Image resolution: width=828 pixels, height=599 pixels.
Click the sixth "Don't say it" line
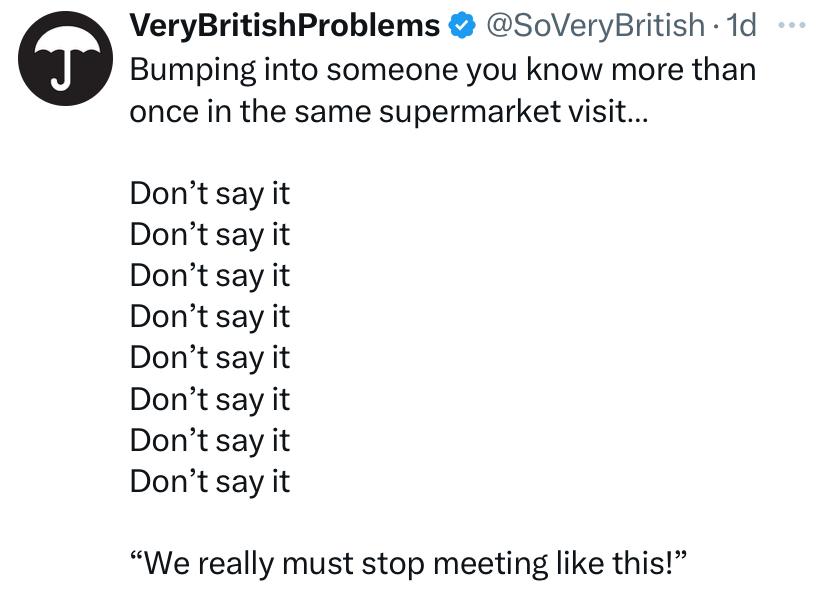210,399
